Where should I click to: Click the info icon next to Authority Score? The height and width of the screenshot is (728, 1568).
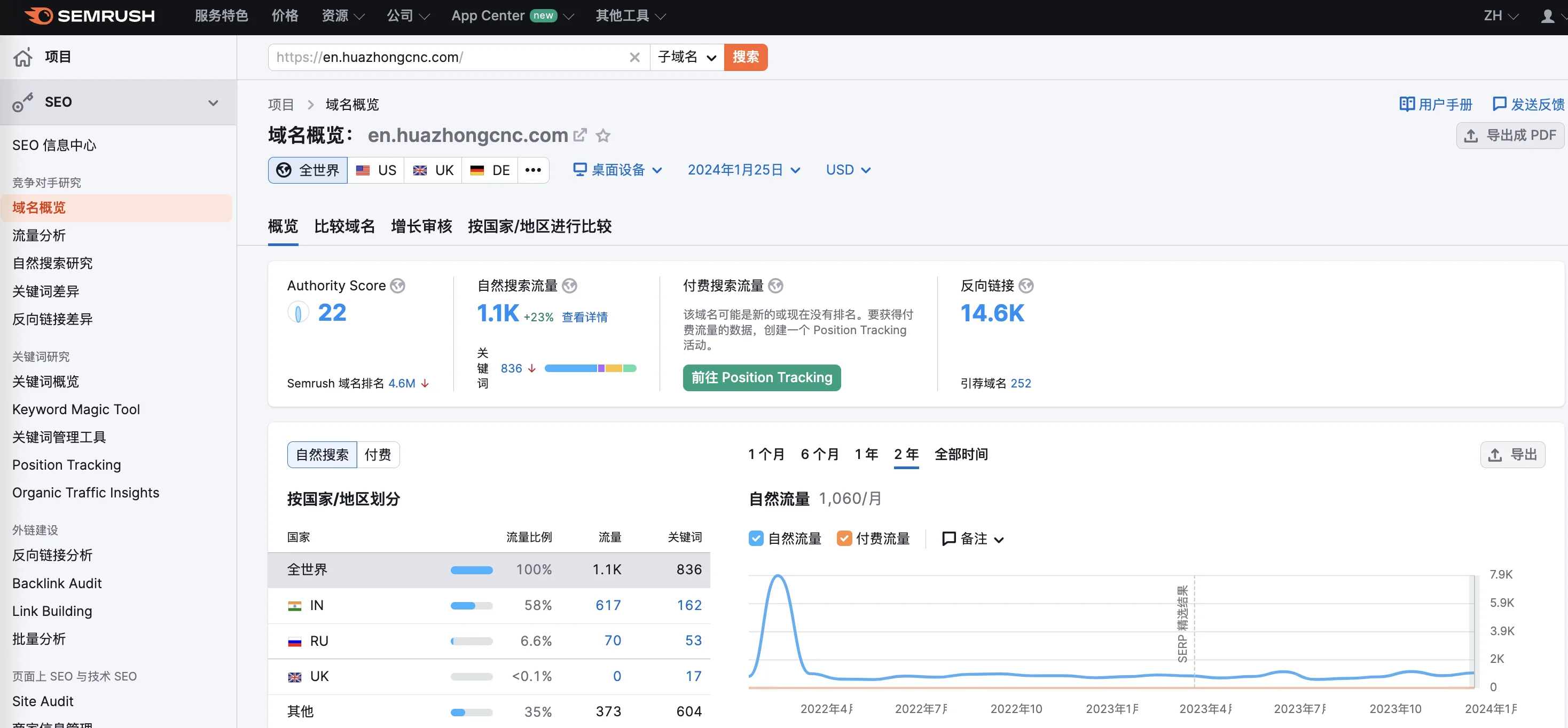tap(397, 286)
